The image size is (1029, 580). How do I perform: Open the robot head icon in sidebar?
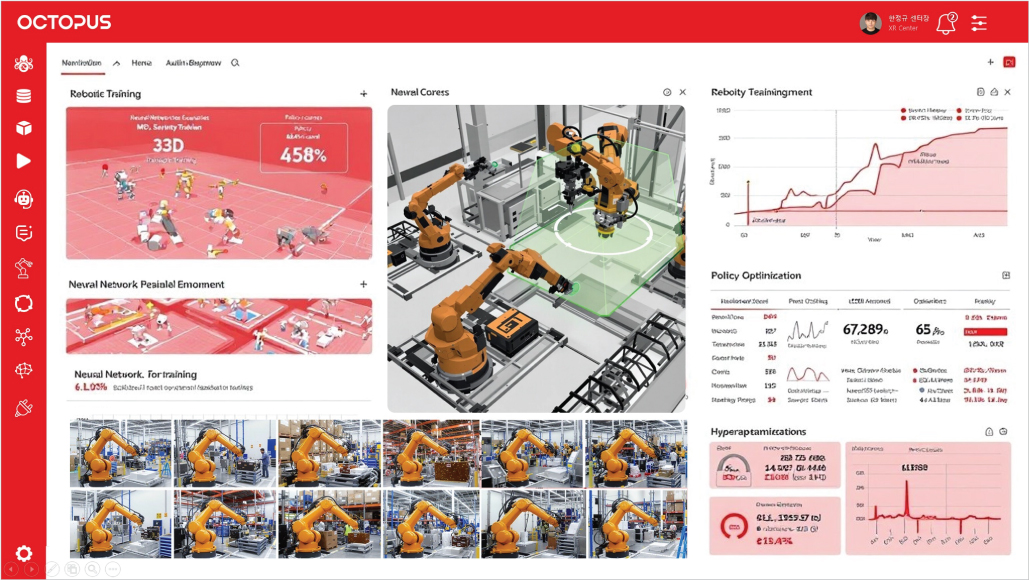coord(24,199)
